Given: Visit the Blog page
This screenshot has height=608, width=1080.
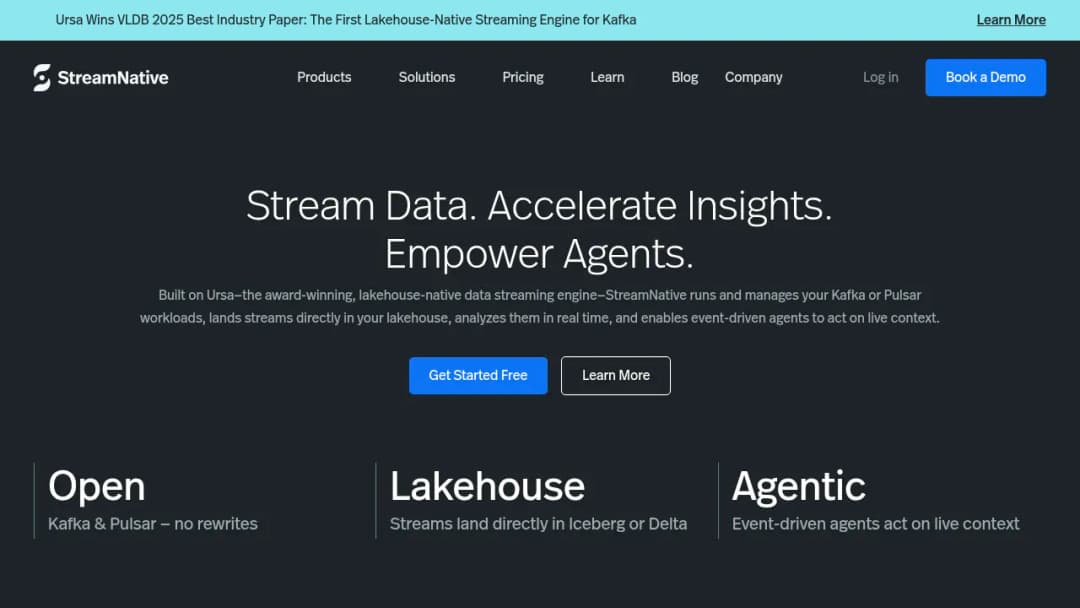Looking at the screenshot, I should [685, 77].
